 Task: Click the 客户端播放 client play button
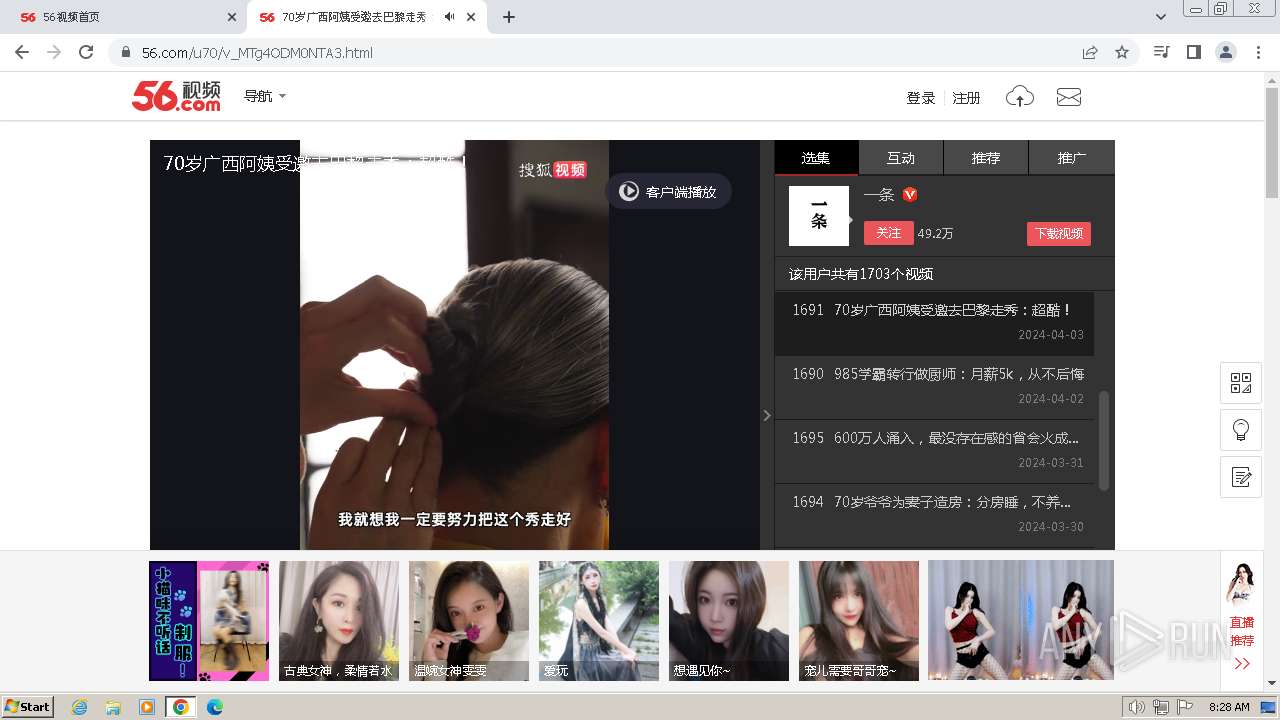pos(669,191)
